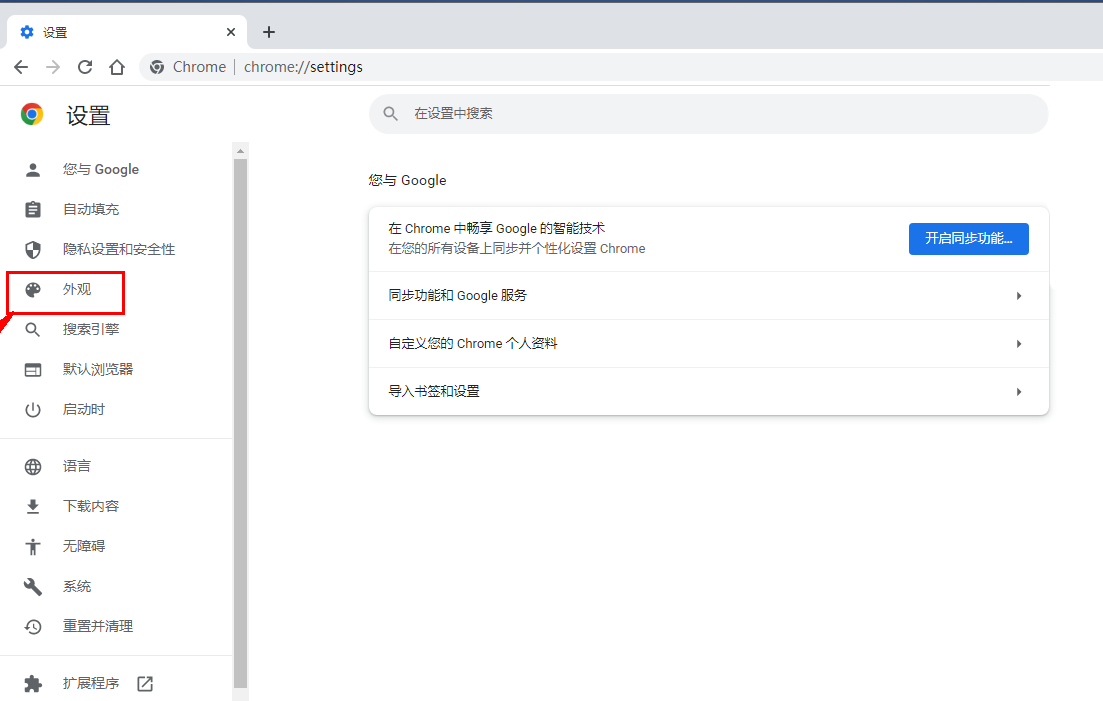The width and height of the screenshot is (1103, 701).
Task: Select the 设置 browser tab
Action: [127, 32]
